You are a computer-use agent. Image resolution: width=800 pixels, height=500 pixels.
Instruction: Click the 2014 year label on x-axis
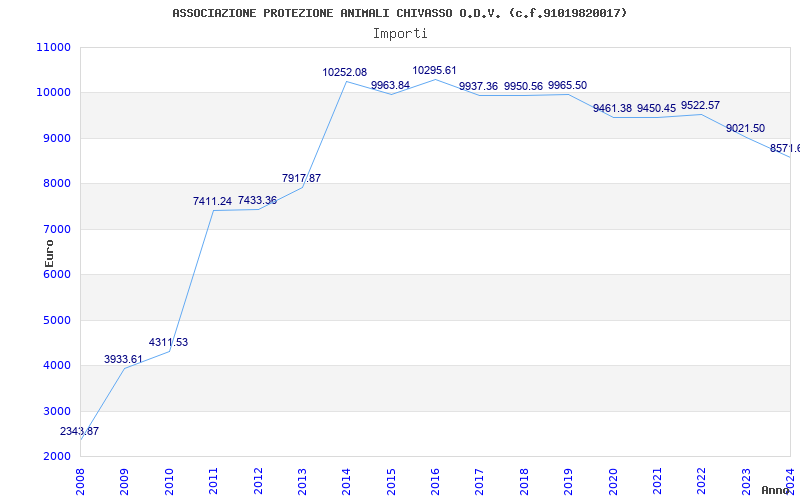[346, 481]
